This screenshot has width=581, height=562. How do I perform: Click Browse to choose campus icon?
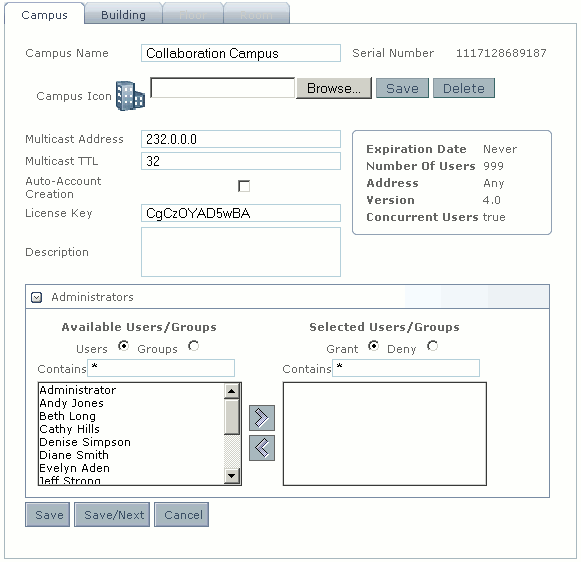click(334, 88)
